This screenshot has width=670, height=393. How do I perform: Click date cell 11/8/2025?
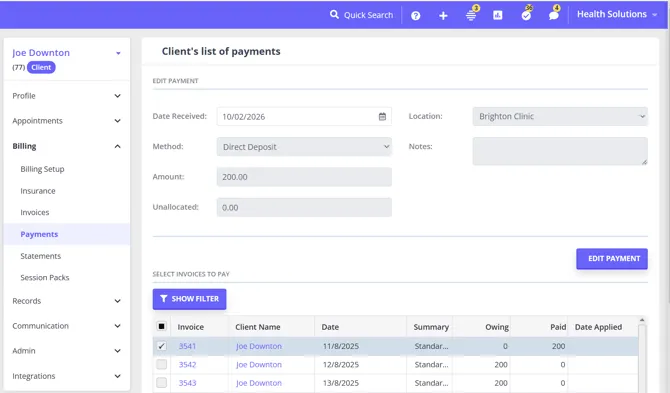[341, 346]
